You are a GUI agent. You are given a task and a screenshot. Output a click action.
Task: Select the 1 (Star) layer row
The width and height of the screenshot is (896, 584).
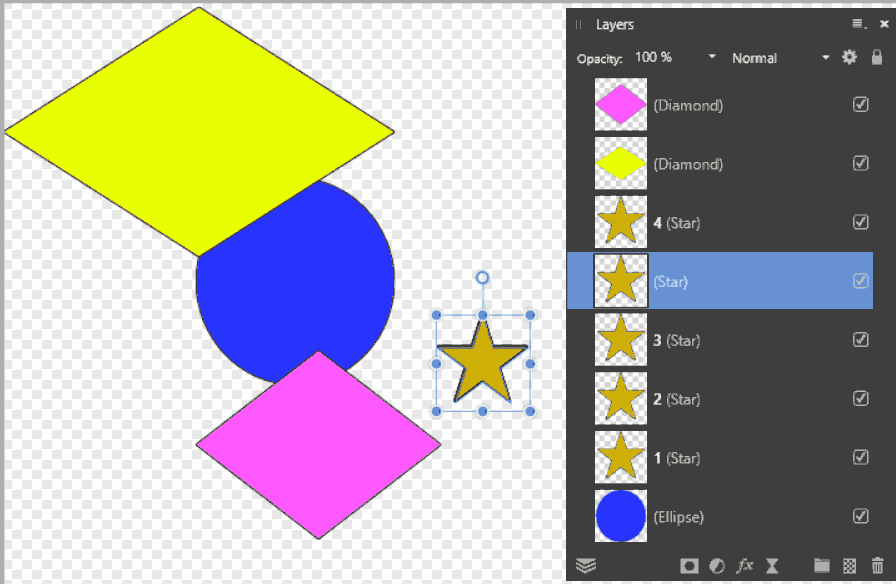point(720,458)
